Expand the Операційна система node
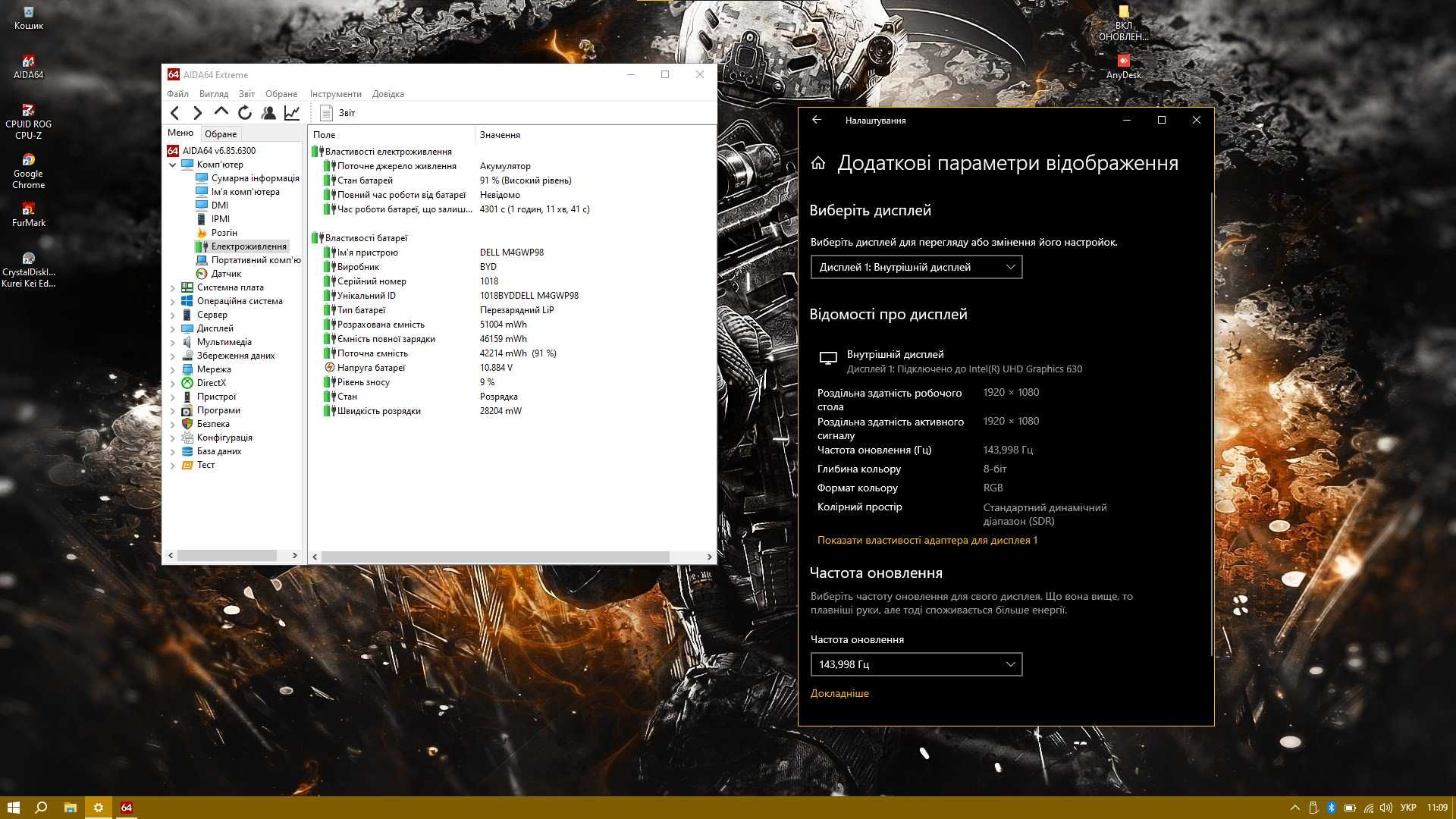The image size is (1456, 819). coord(173,302)
